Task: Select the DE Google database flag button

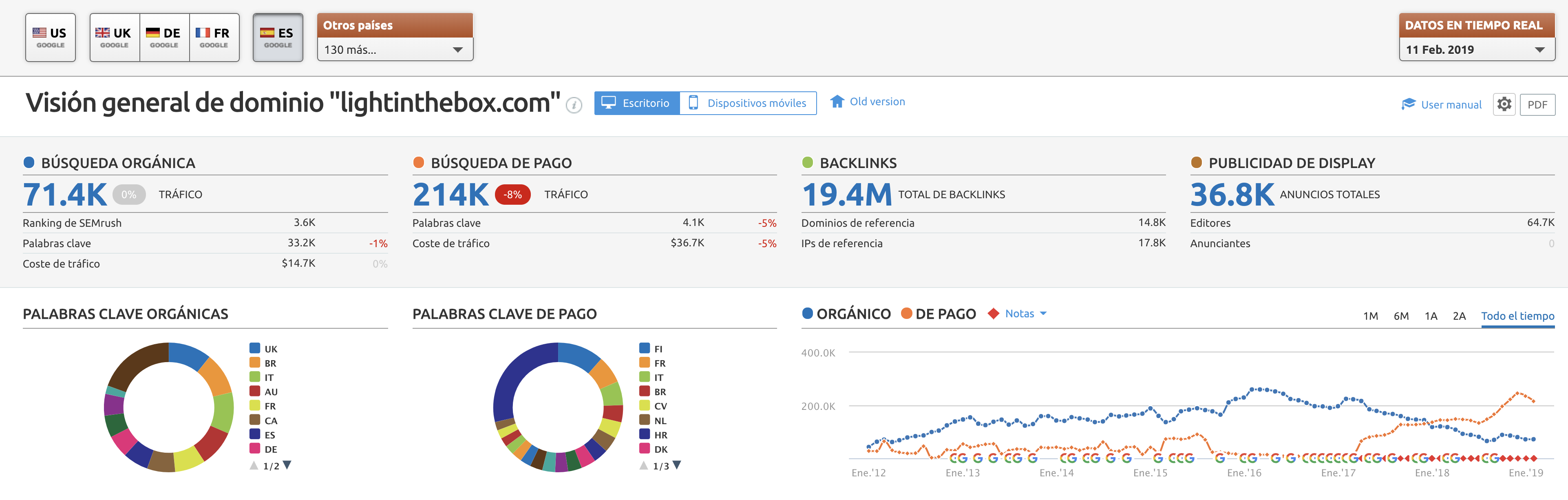Action: pos(164,38)
